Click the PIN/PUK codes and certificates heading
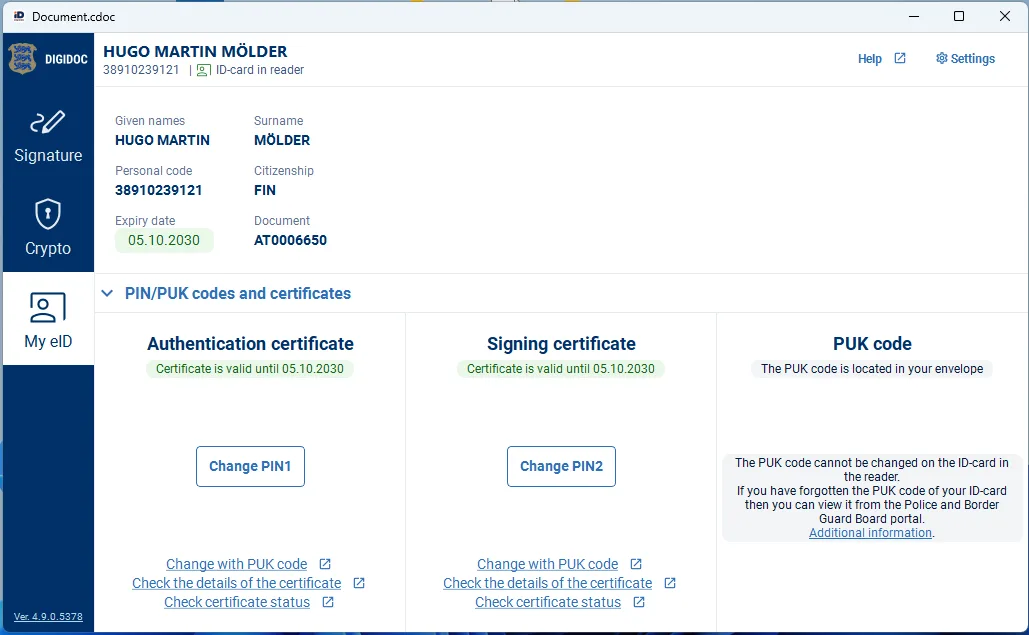 click(x=238, y=293)
